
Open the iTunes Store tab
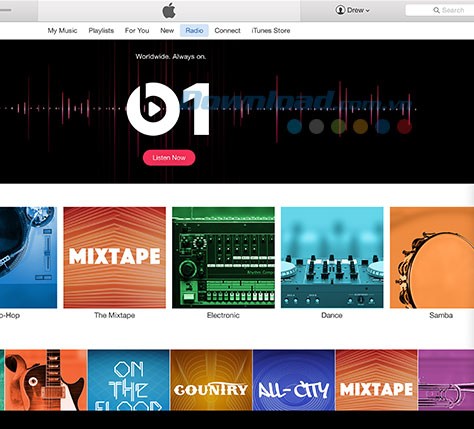click(271, 31)
